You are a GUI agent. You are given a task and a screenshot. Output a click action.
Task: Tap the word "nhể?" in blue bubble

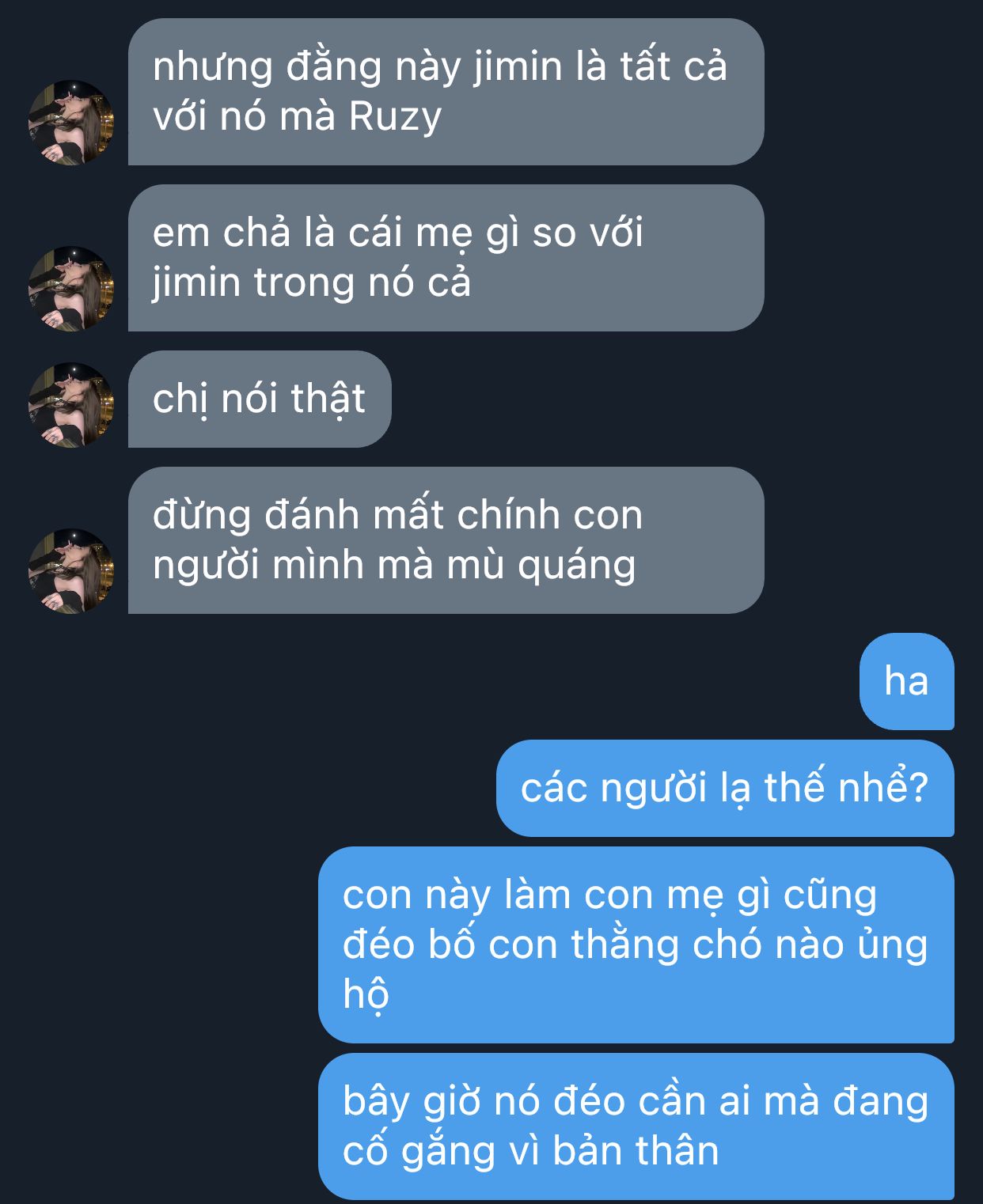[x=882, y=788]
